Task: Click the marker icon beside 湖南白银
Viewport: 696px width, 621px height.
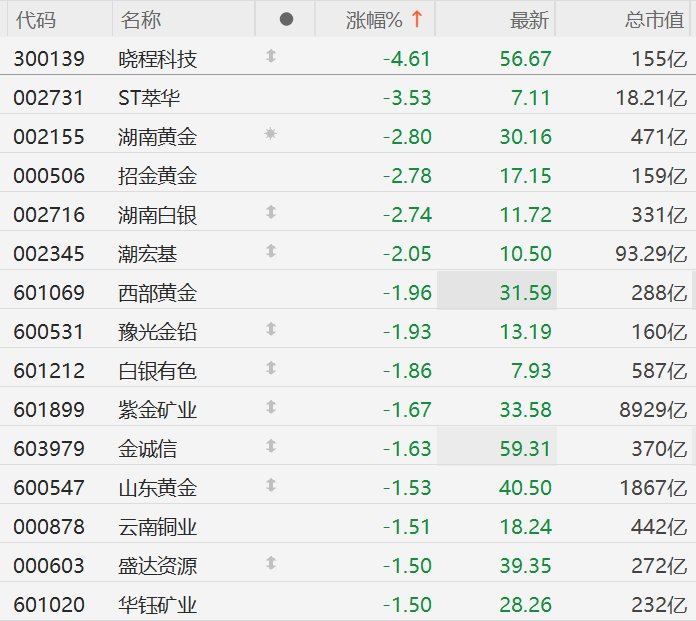Action: (x=270, y=213)
